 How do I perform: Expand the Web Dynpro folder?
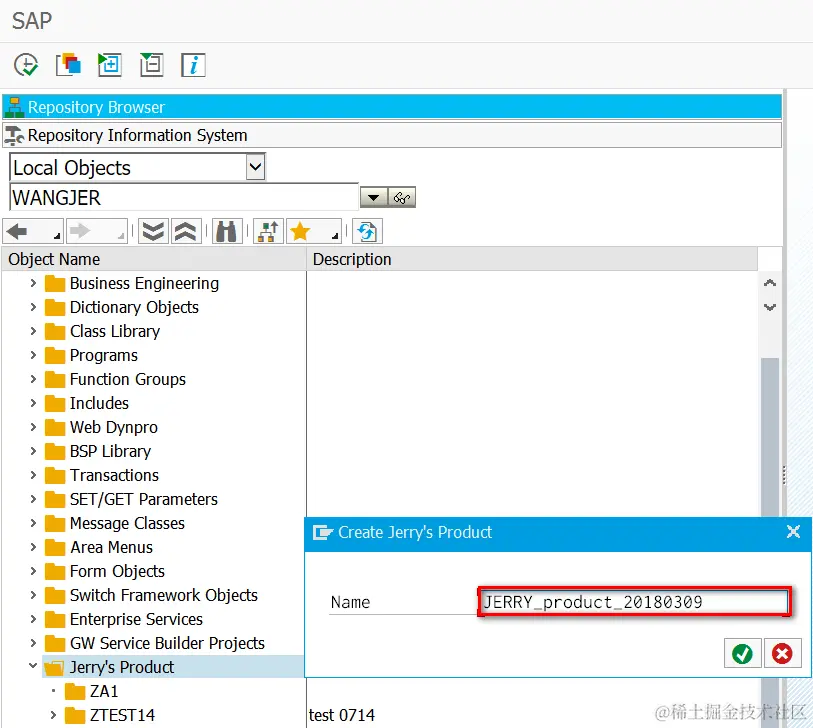(33, 427)
